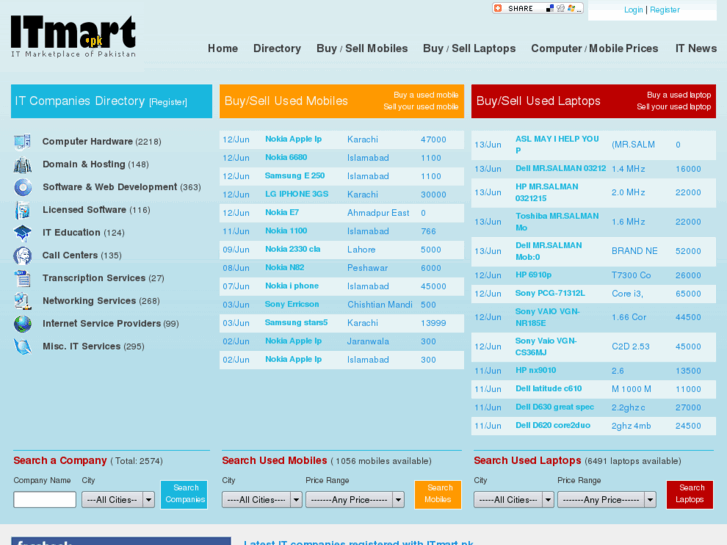The height and width of the screenshot is (545, 727).
Task: Click Sell your used laptop link
Action: pos(673,107)
